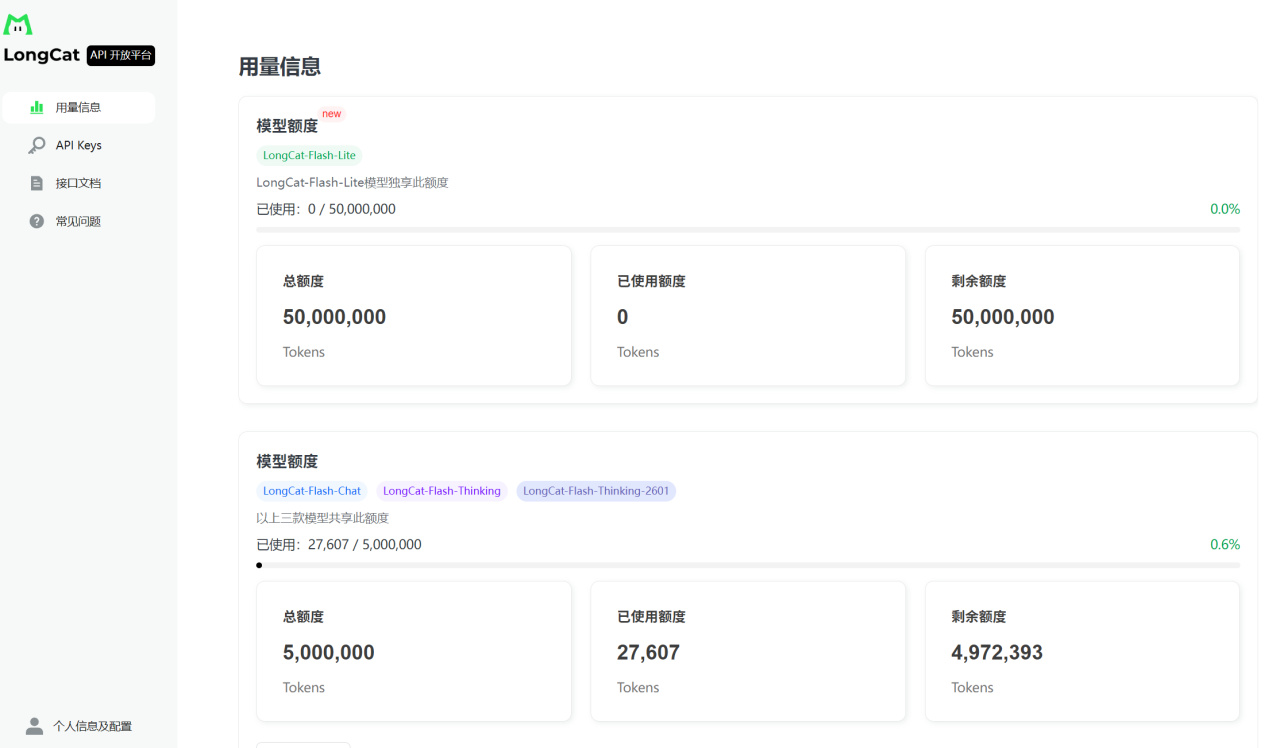This screenshot has height=748, width=1280.
Task: Click the purple LongCat-Flash-Thinking tag
Action: pyautogui.click(x=442, y=491)
